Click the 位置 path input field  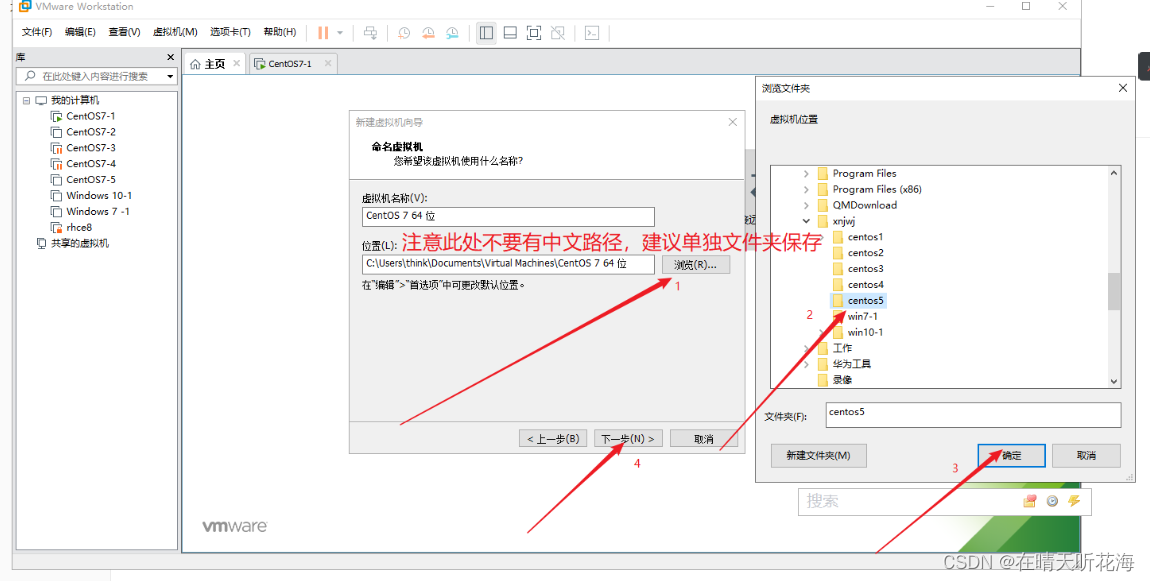pyautogui.click(x=508, y=264)
